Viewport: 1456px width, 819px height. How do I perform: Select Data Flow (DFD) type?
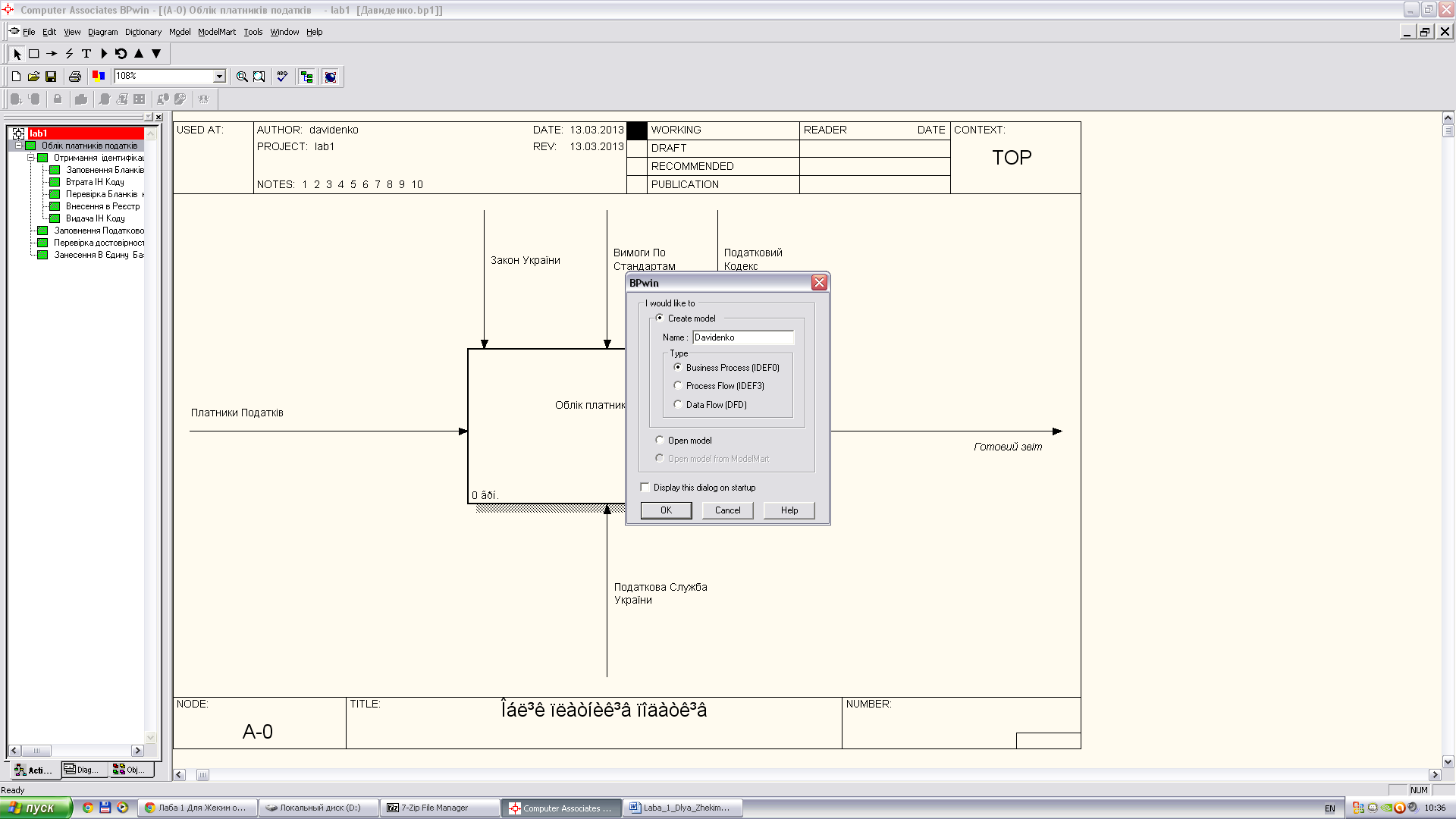click(x=678, y=404)
